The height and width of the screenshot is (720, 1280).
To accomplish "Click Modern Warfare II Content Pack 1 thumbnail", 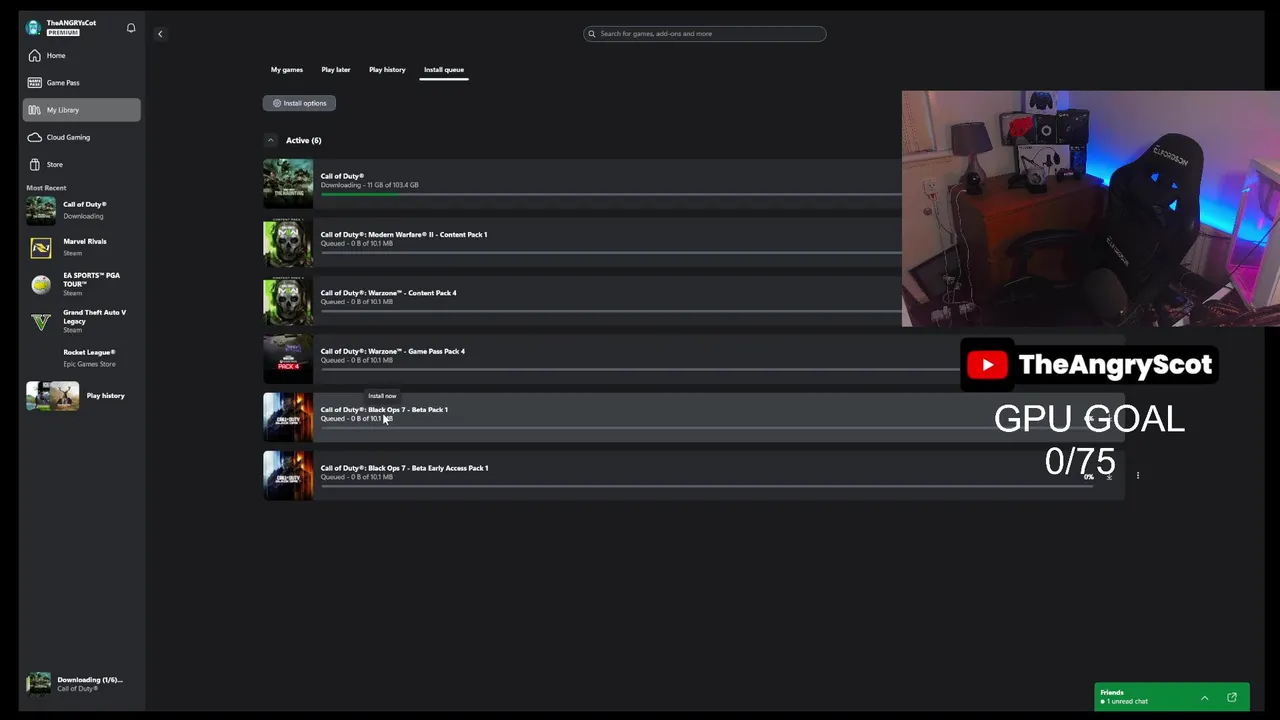I will click(288, 242).
